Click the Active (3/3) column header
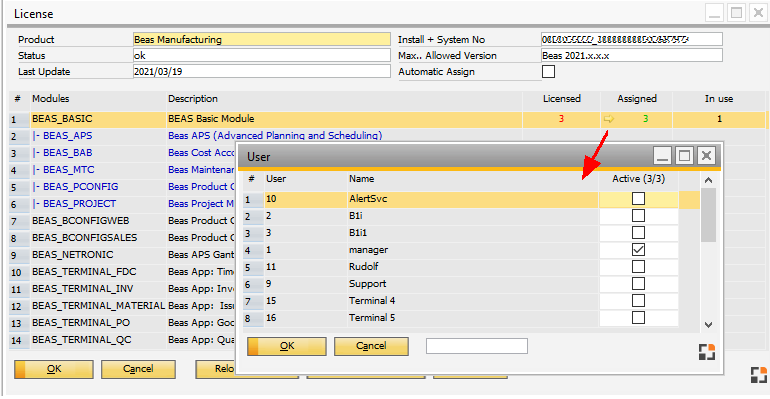770x399 pixels. click(x=638, y=179)
